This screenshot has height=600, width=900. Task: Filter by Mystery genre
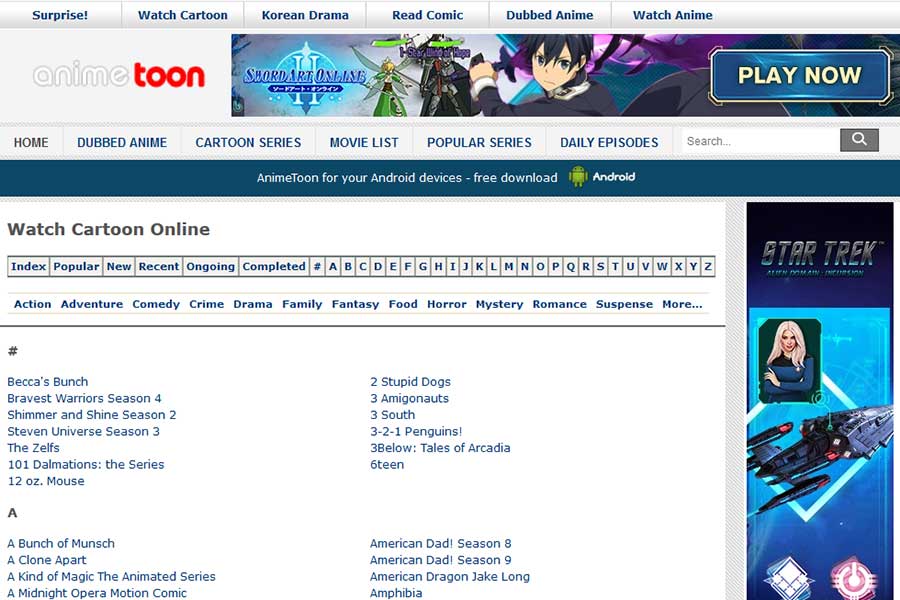(x=499, y=304)
